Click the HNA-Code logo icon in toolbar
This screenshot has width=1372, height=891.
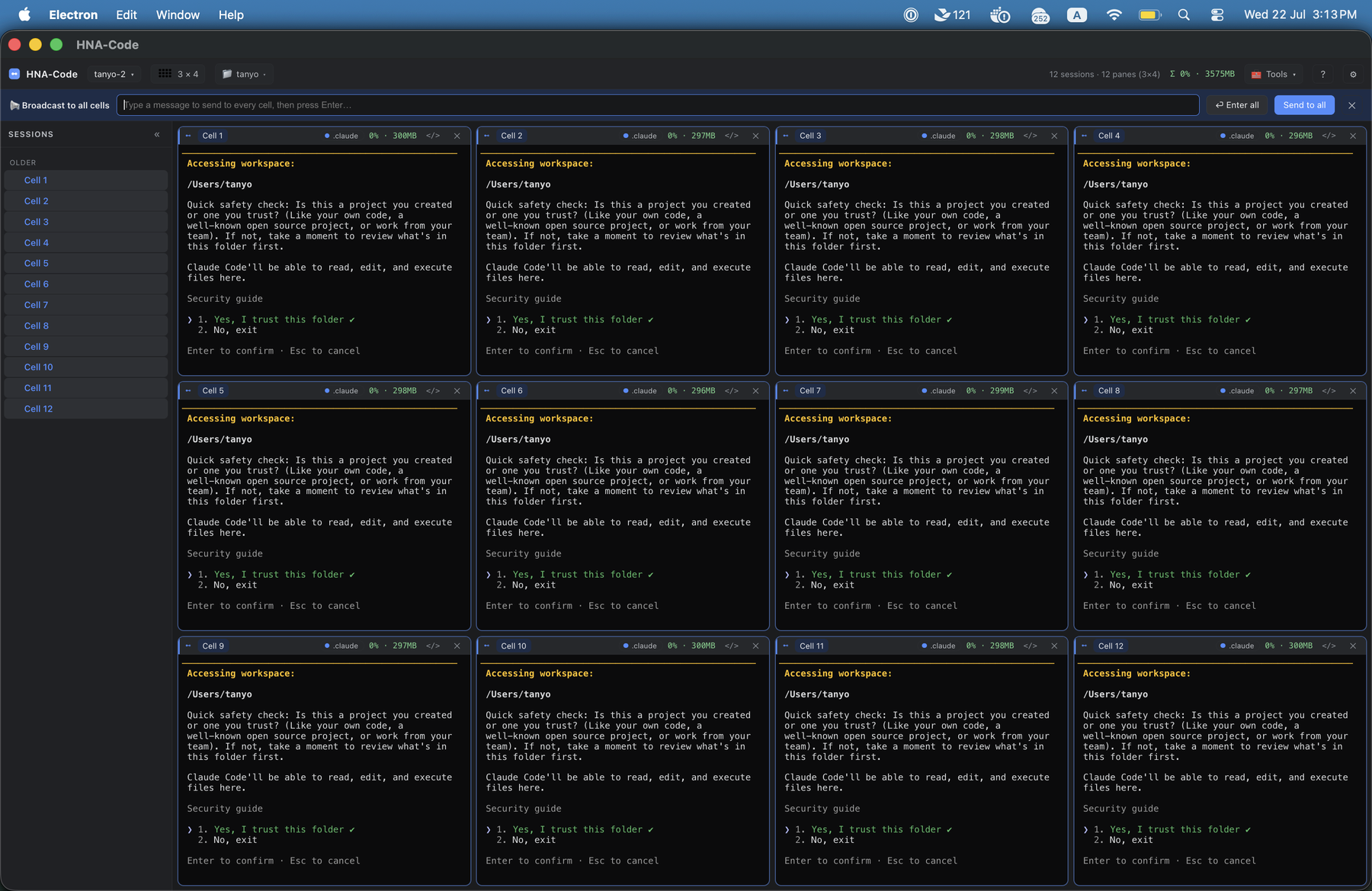(14, 74)
